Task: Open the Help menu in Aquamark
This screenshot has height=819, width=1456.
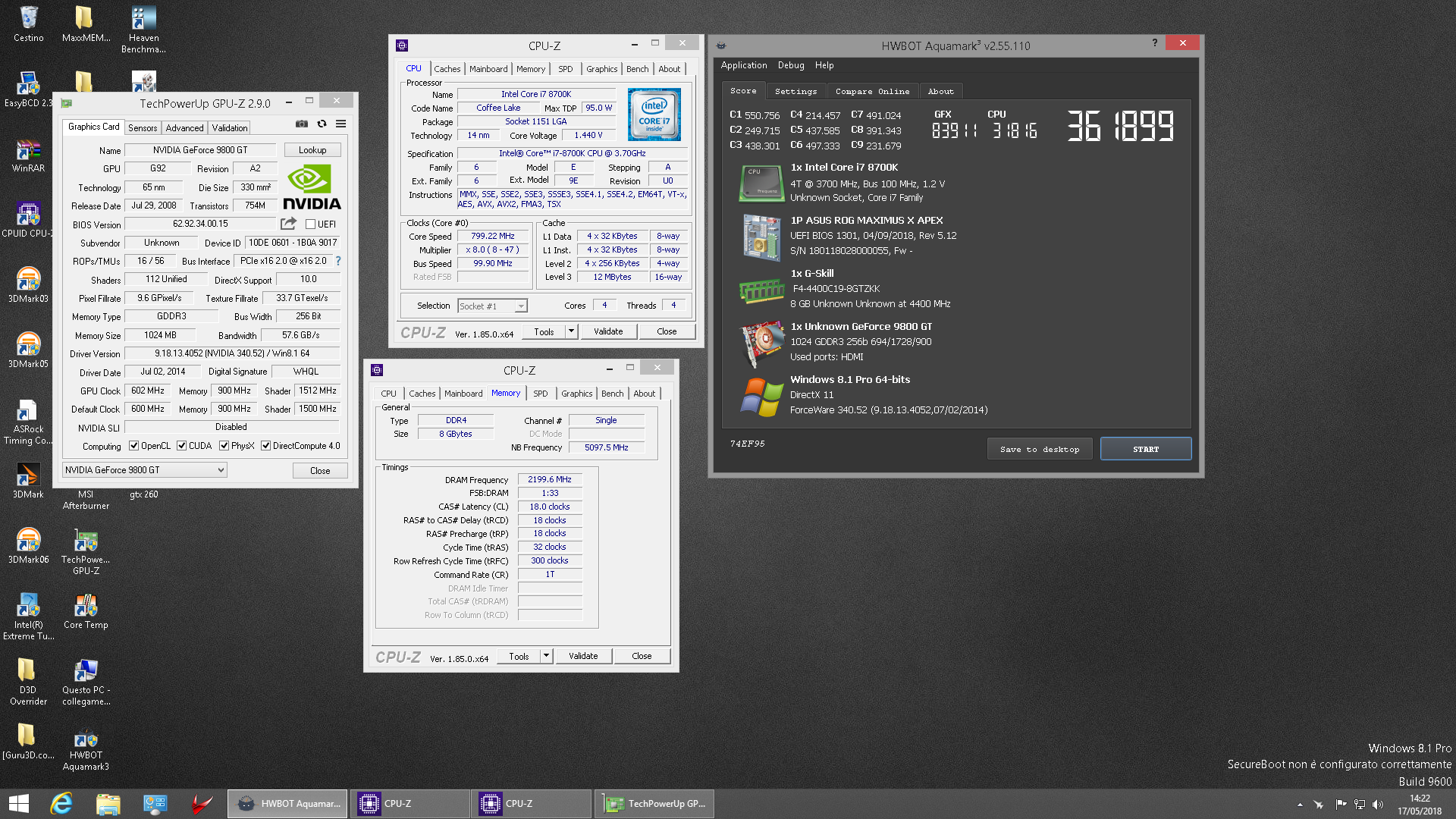Action: (824, 65)
